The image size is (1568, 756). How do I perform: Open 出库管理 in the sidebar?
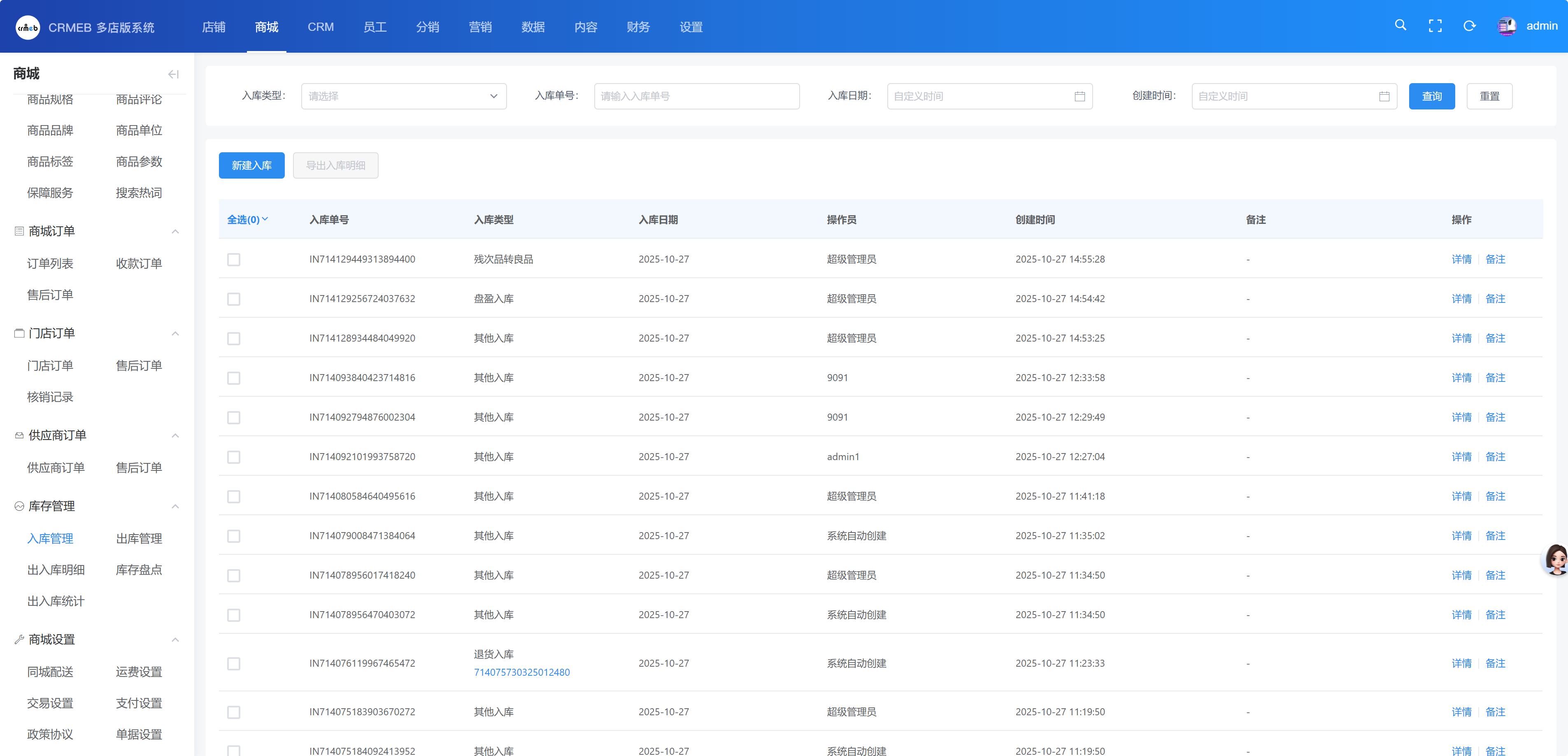[x=139, y=539]
